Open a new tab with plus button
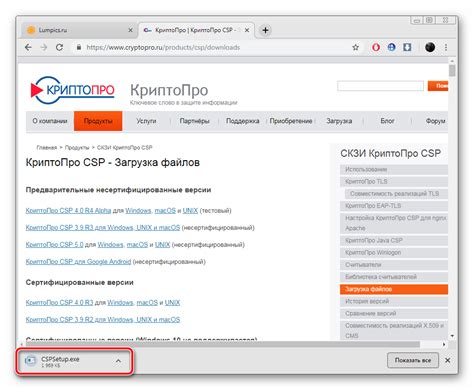Image resolution: width=474 pixels, height=390 pixels. click(265, 30)
